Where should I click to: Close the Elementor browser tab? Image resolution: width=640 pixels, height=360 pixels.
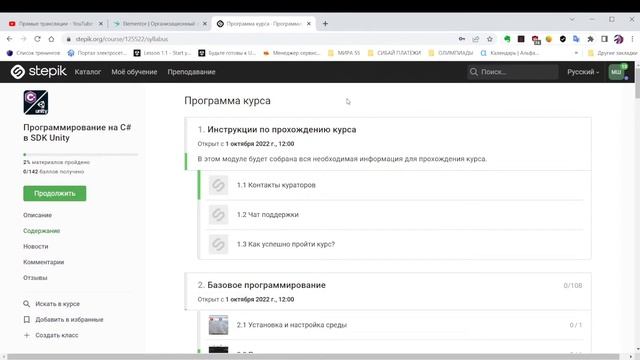click(x=205, y=24)
